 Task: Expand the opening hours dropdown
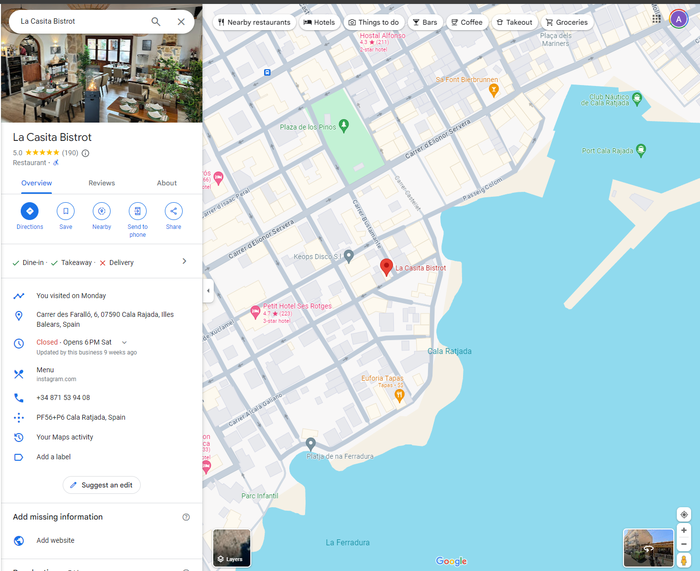[x=125, y=342]
